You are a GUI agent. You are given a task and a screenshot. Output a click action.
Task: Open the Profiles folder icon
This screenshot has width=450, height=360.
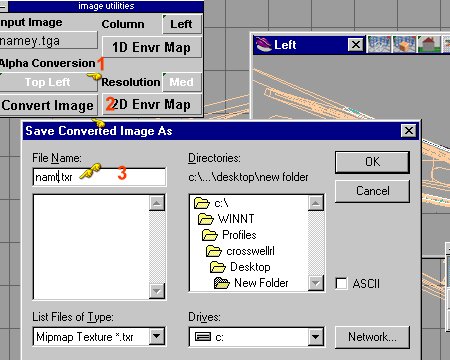(210, 235)
